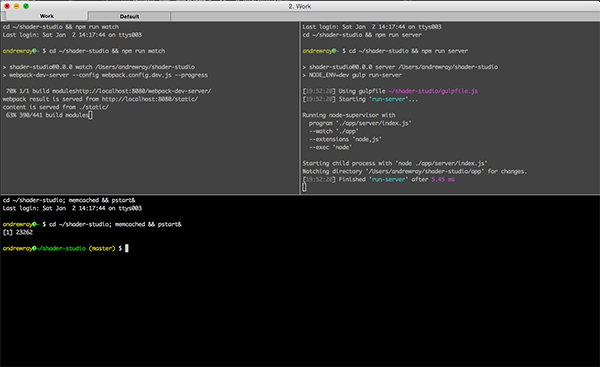Click 'Running node-supervisor with' line
Viewport: 600px width, 367px height.
point(349,115)
